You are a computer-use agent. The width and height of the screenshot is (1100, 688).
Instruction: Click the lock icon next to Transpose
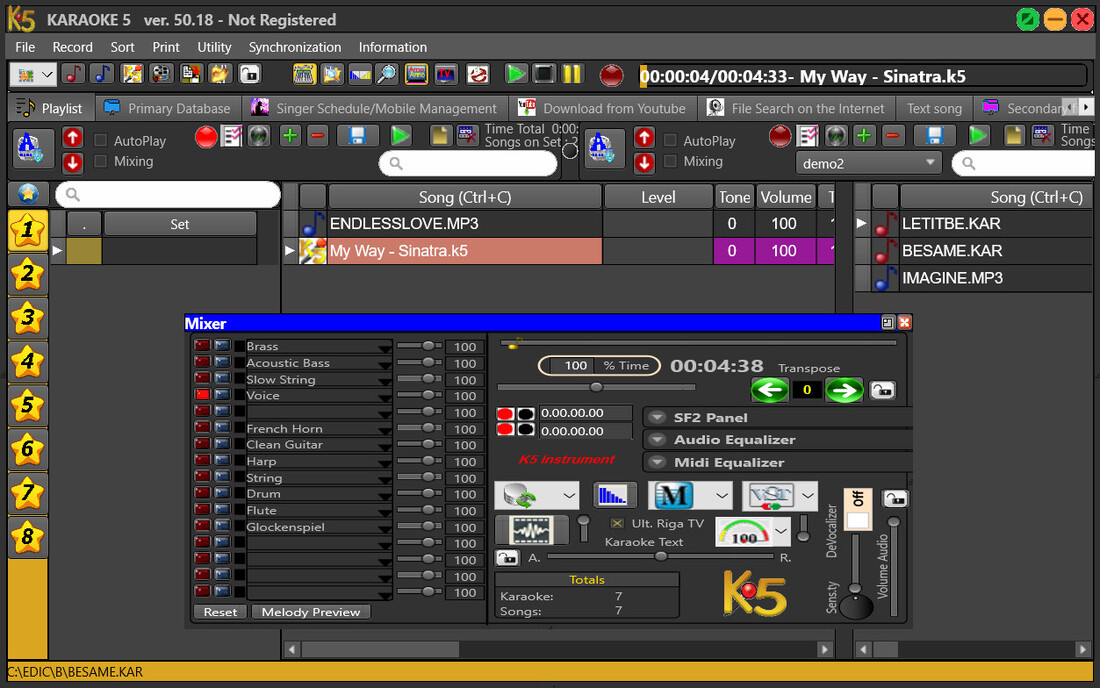click(x=882, y=390)
